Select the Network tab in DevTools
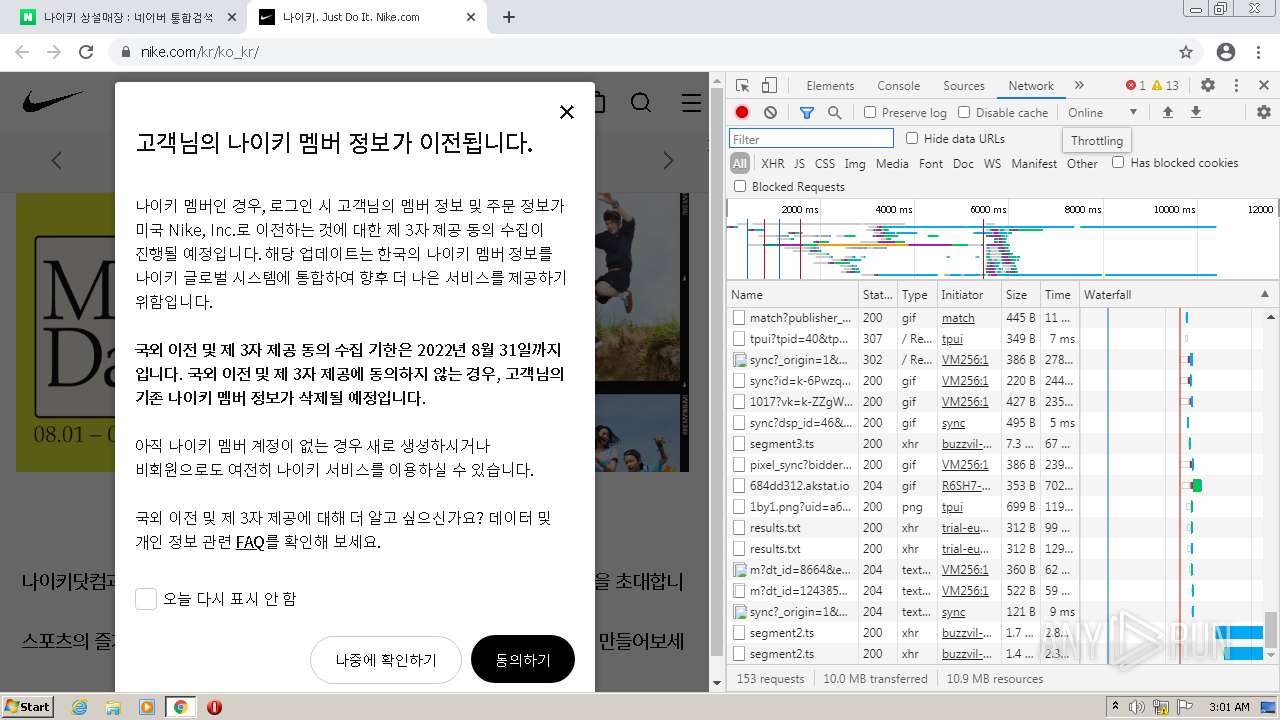The image size is (1280, 720). [x=1031, y=86]
